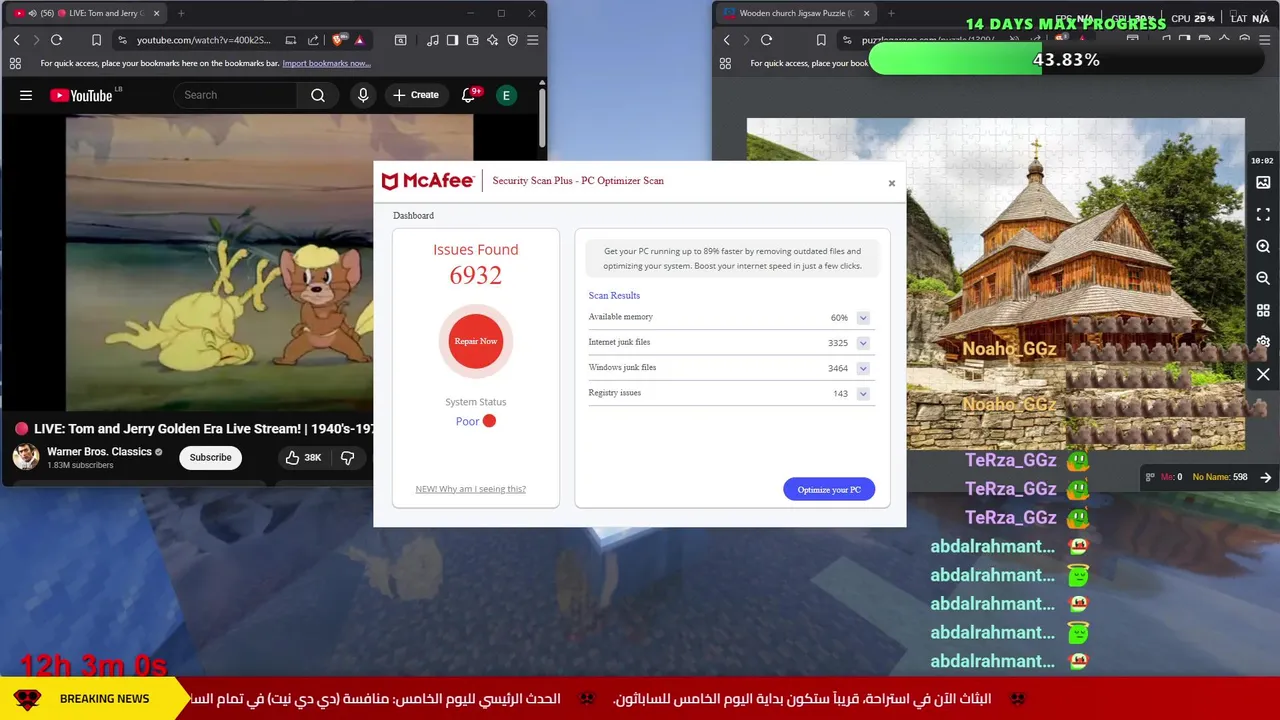The height and width of the screenshot is (720, 1280).
Task: Click Import bookmarks now link
Action: click(x=326, y=63)
